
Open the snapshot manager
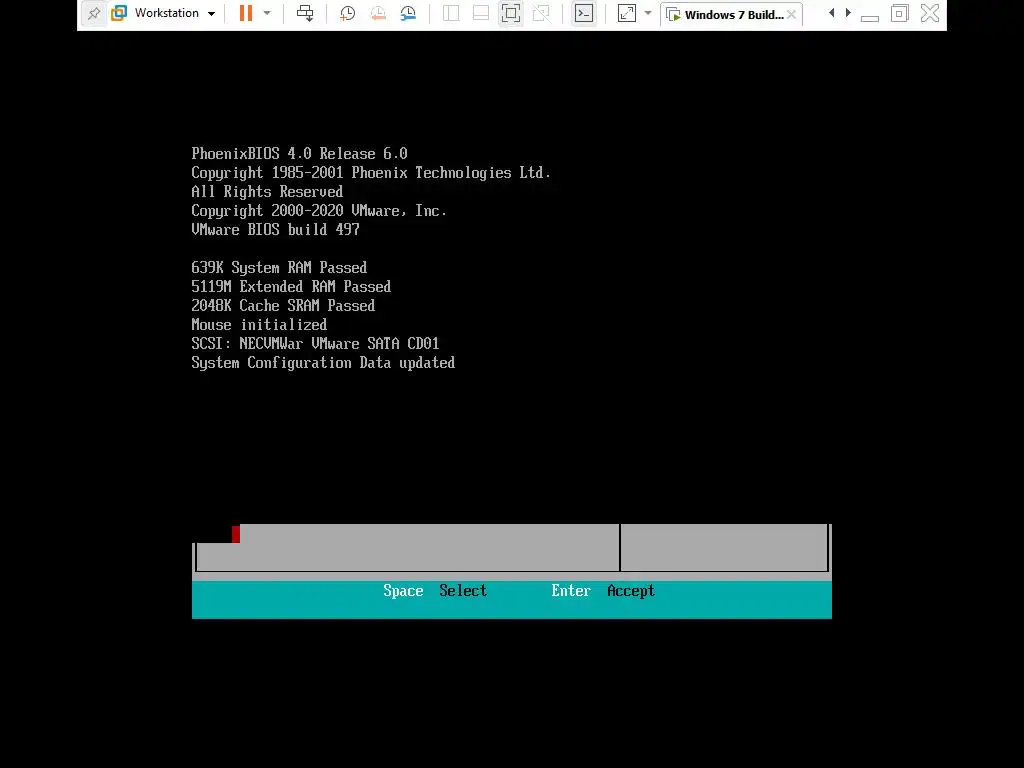tap(408, 13)
